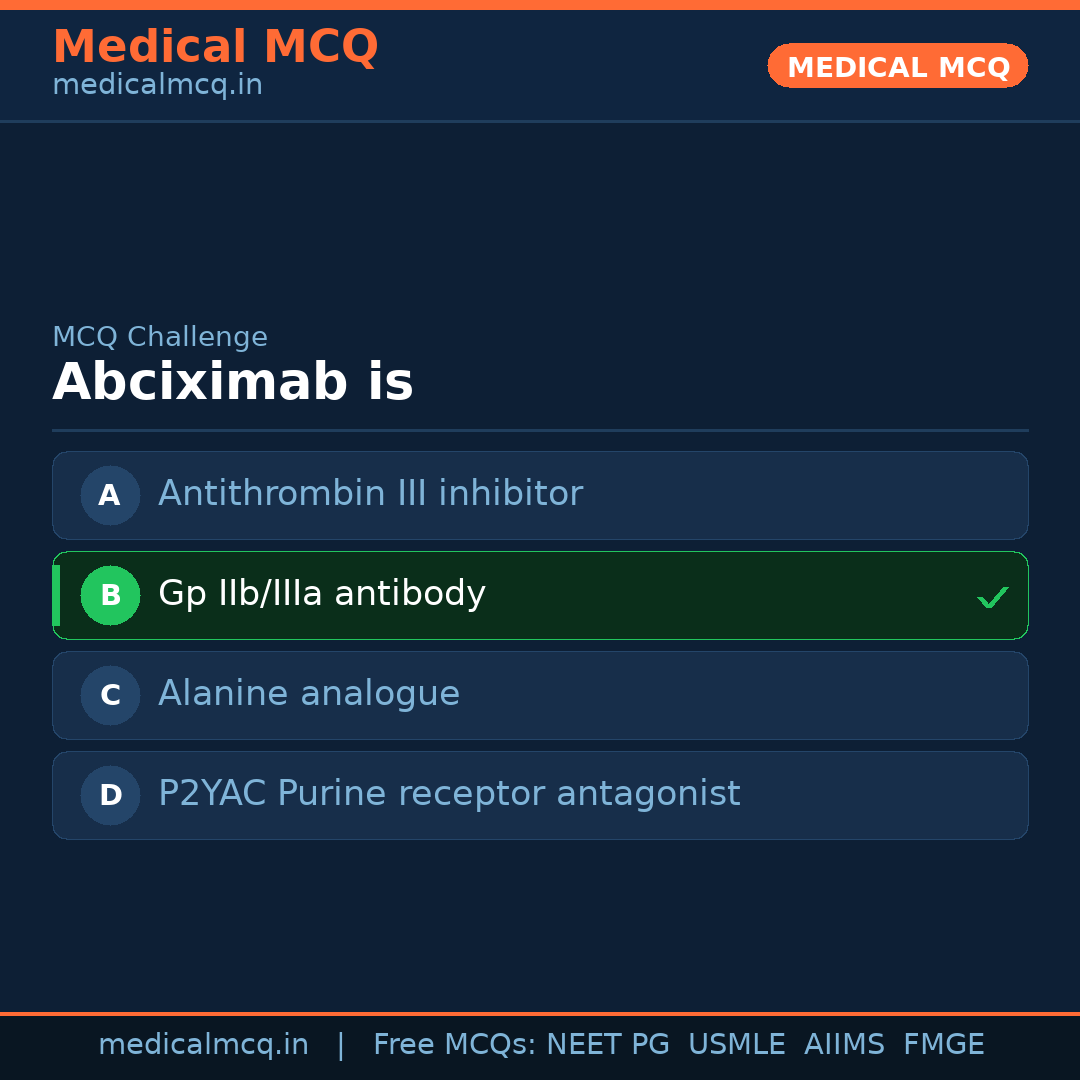
Task: Expand the MCQ Challenge header
Action: coord(160,337)
